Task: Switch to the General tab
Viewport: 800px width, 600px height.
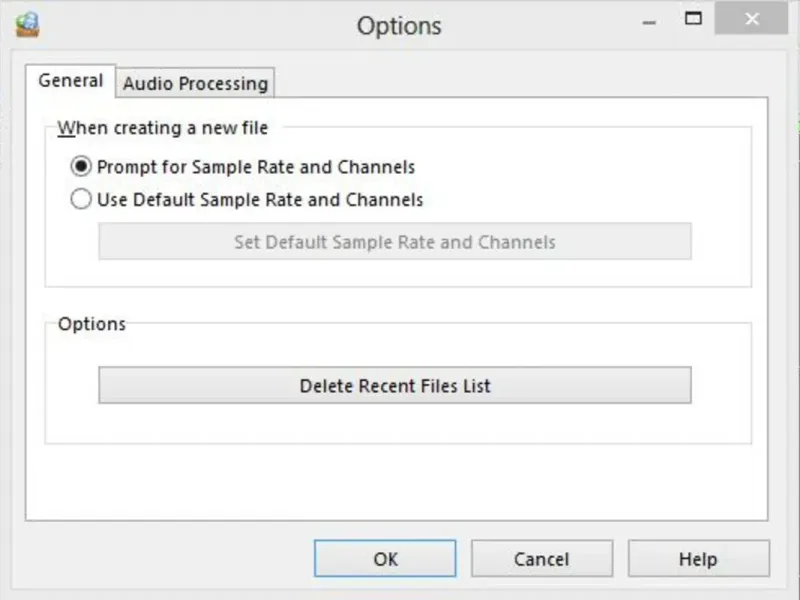Action: click(70, 81)
